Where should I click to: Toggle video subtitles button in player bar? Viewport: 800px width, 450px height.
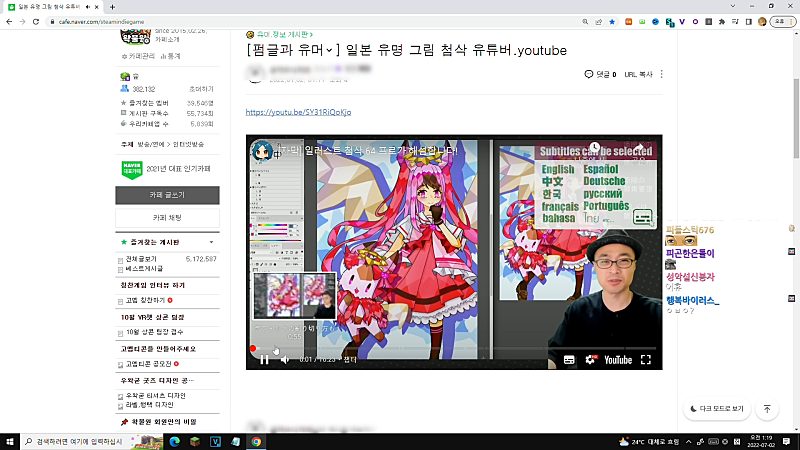[x=569, y=360]
